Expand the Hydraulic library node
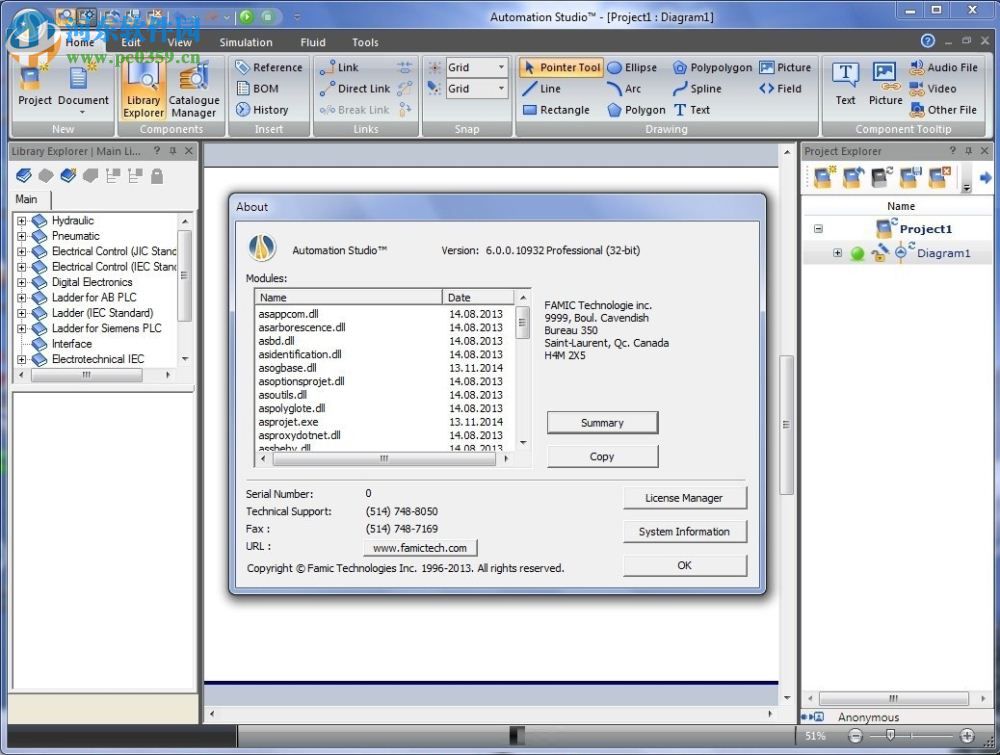1000x755 pixels. coord(22,221)
